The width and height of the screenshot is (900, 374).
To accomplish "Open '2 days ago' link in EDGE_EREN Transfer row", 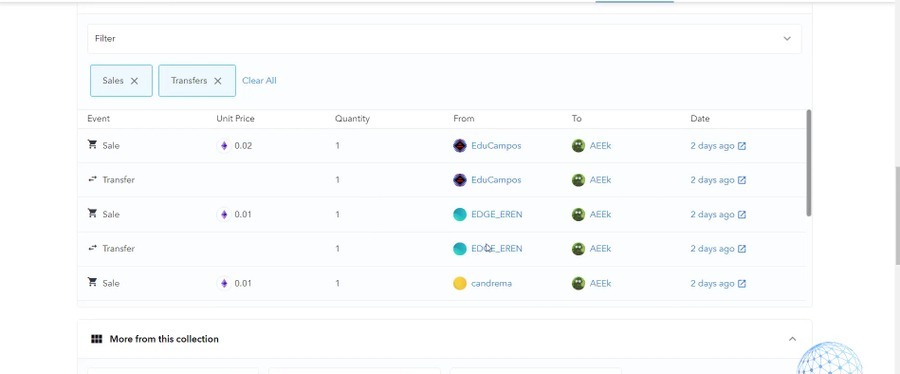I will 712,249.
